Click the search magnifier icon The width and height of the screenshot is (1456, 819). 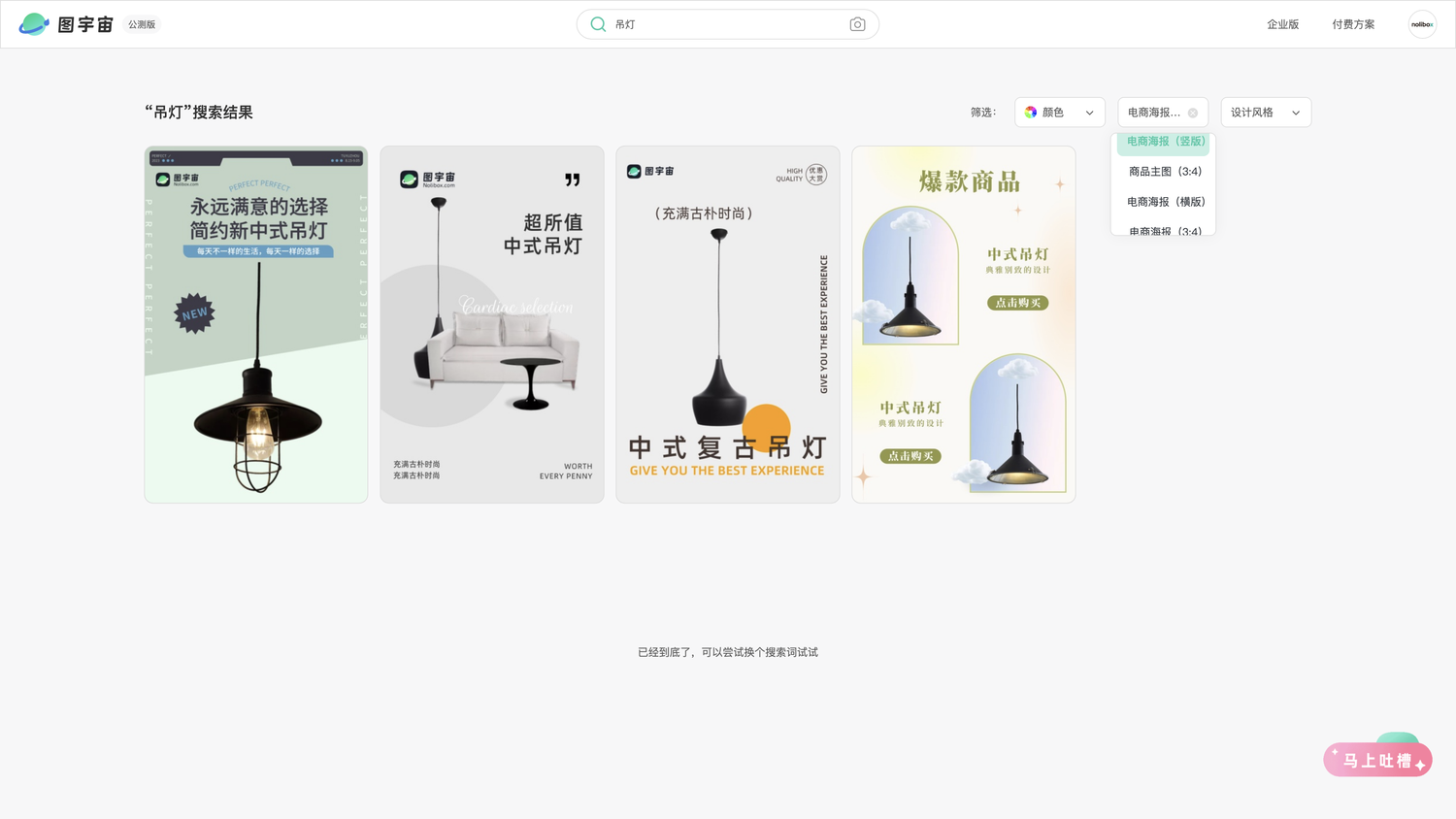click(598, 24)
